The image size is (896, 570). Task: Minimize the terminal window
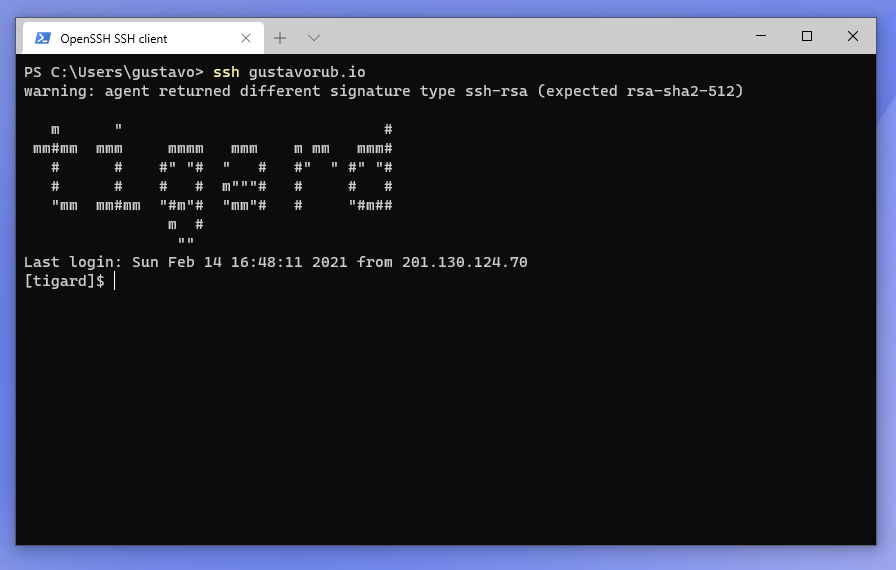point(761,36)
